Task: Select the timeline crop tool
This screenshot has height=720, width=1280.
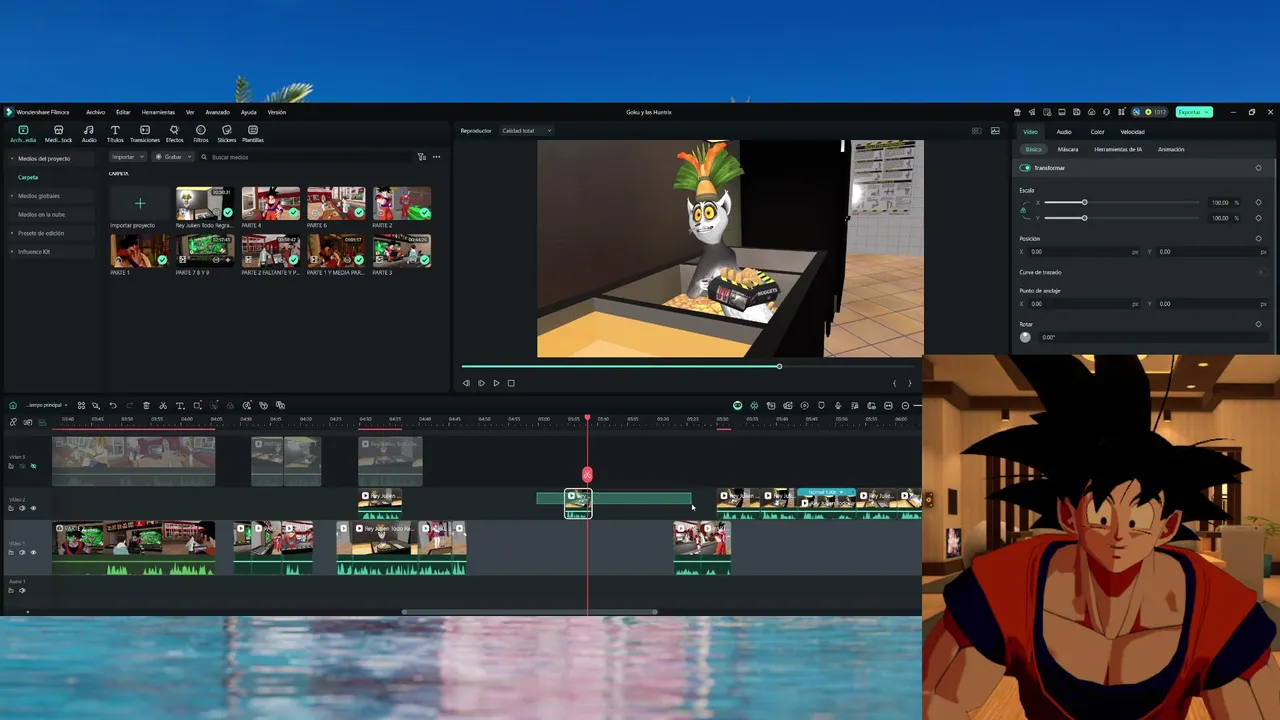Action: tap(197, 405)
